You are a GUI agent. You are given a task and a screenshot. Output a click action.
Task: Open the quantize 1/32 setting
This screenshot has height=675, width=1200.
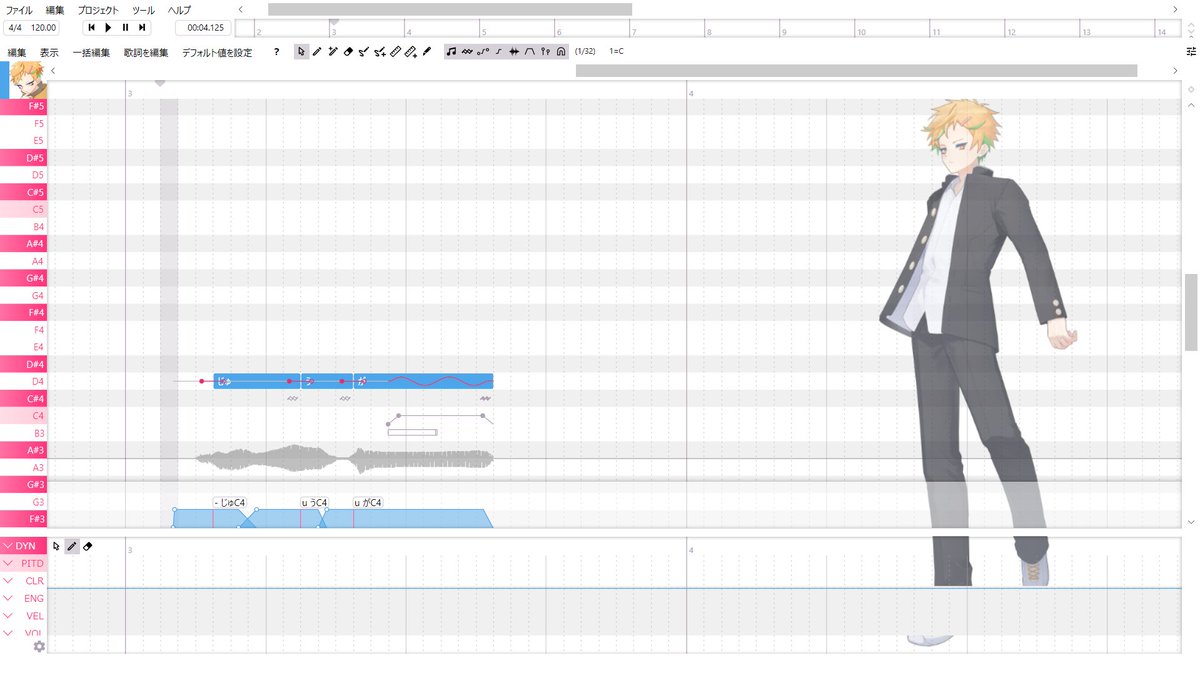coord(585,51)
